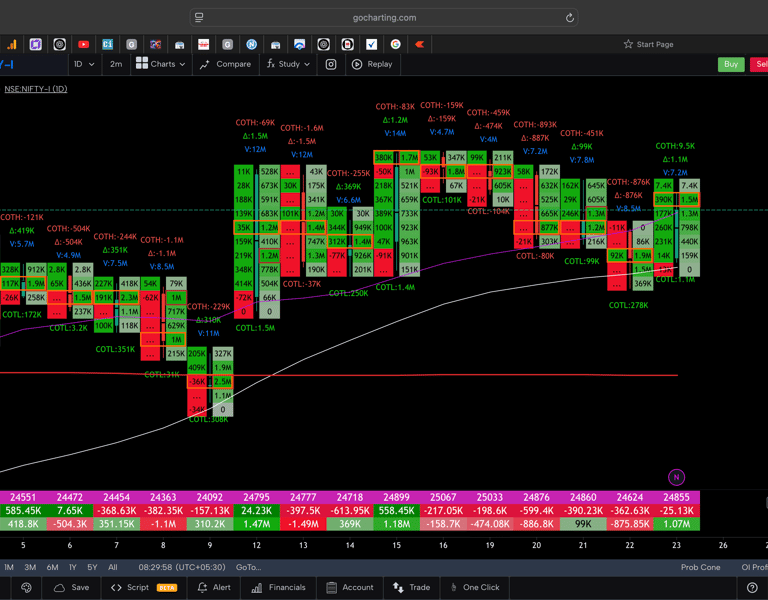Click the Compare label
768x600 pixels.
[x=233, y=64]
